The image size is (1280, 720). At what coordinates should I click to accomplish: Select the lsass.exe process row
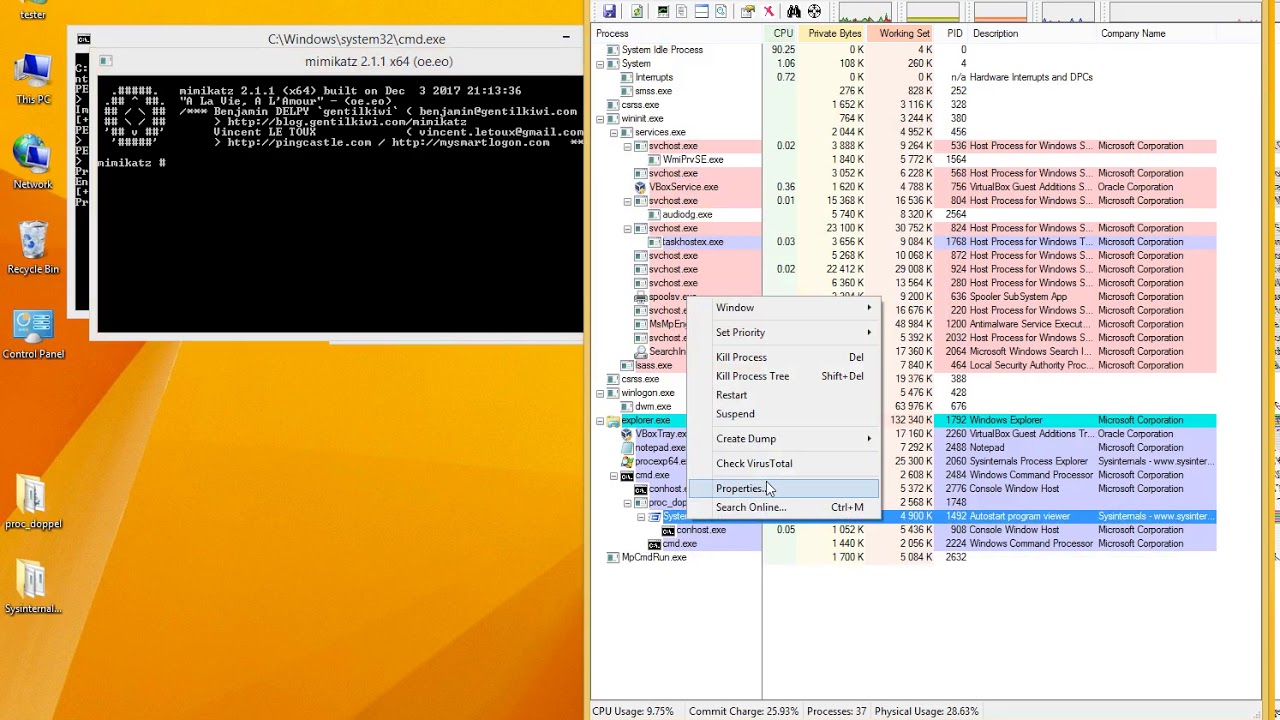pyautogui.click(x=904, y=366)
